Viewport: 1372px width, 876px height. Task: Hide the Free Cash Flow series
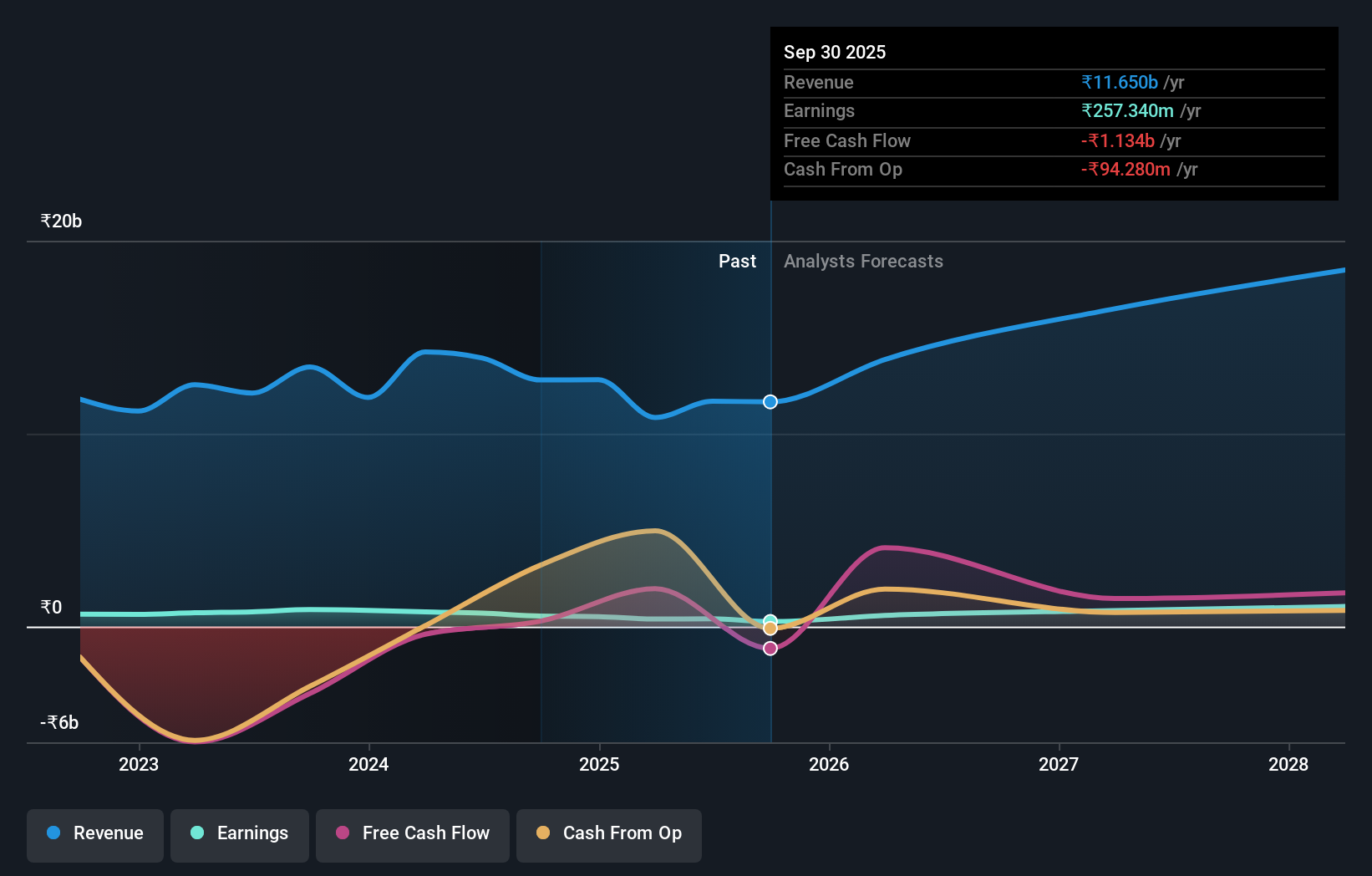pos(412,833)
